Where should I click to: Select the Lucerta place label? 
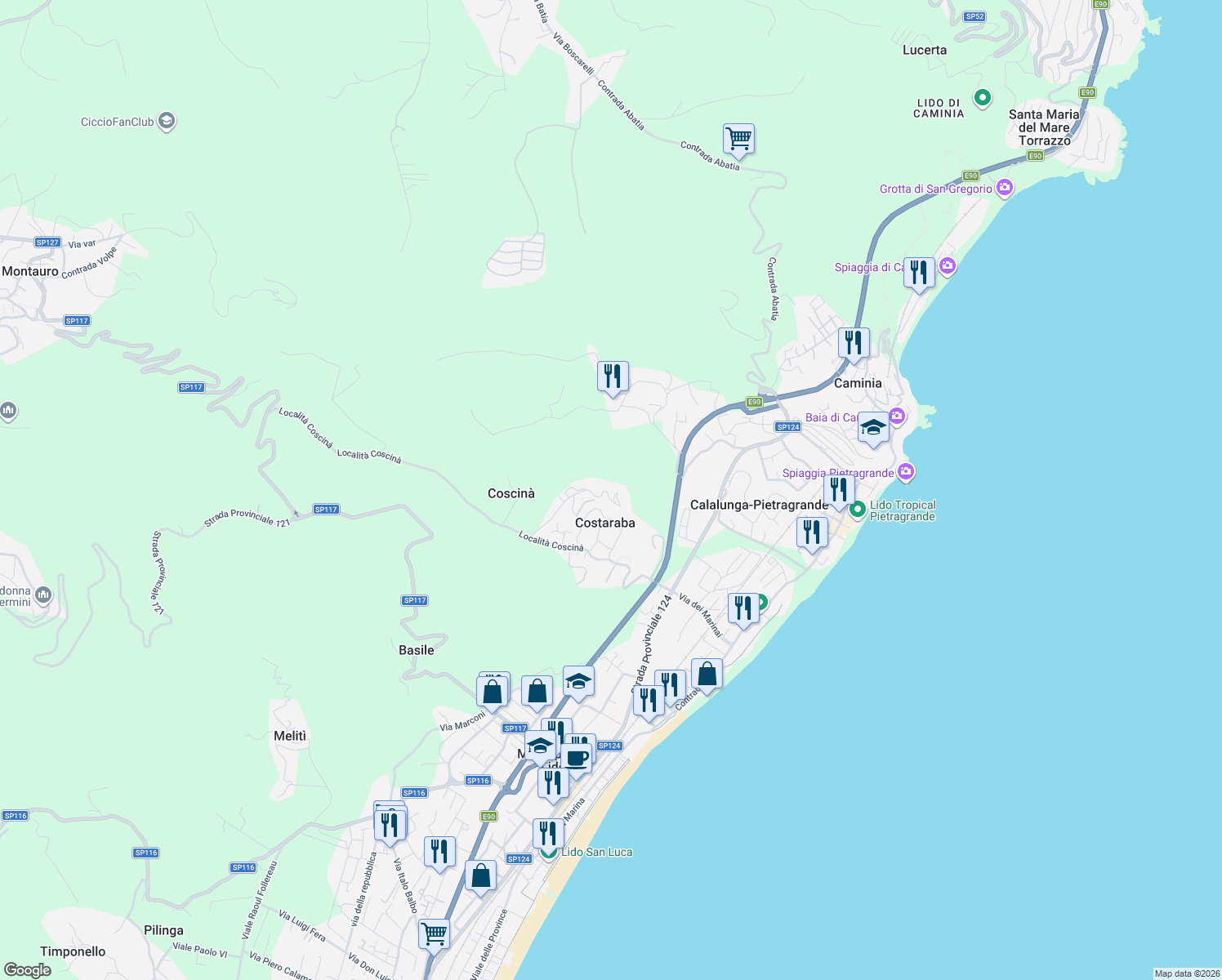pos(925,50)
